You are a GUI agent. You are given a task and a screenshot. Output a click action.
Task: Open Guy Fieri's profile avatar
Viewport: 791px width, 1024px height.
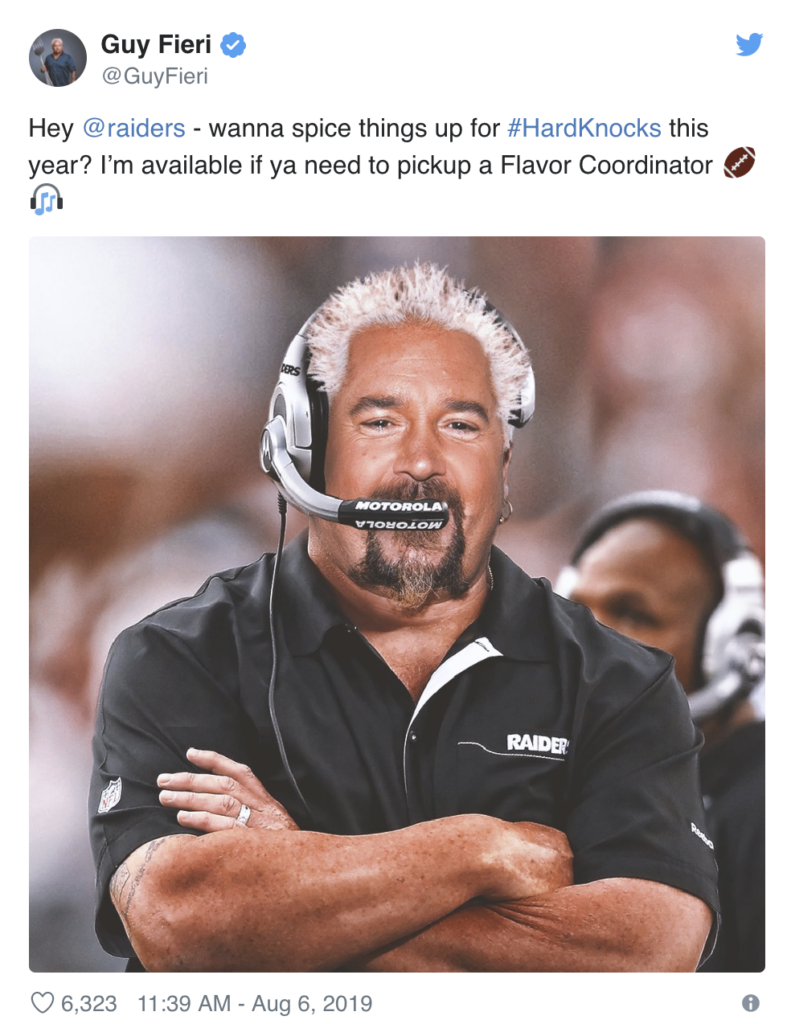pyautogui.click(x=57, y=57)
